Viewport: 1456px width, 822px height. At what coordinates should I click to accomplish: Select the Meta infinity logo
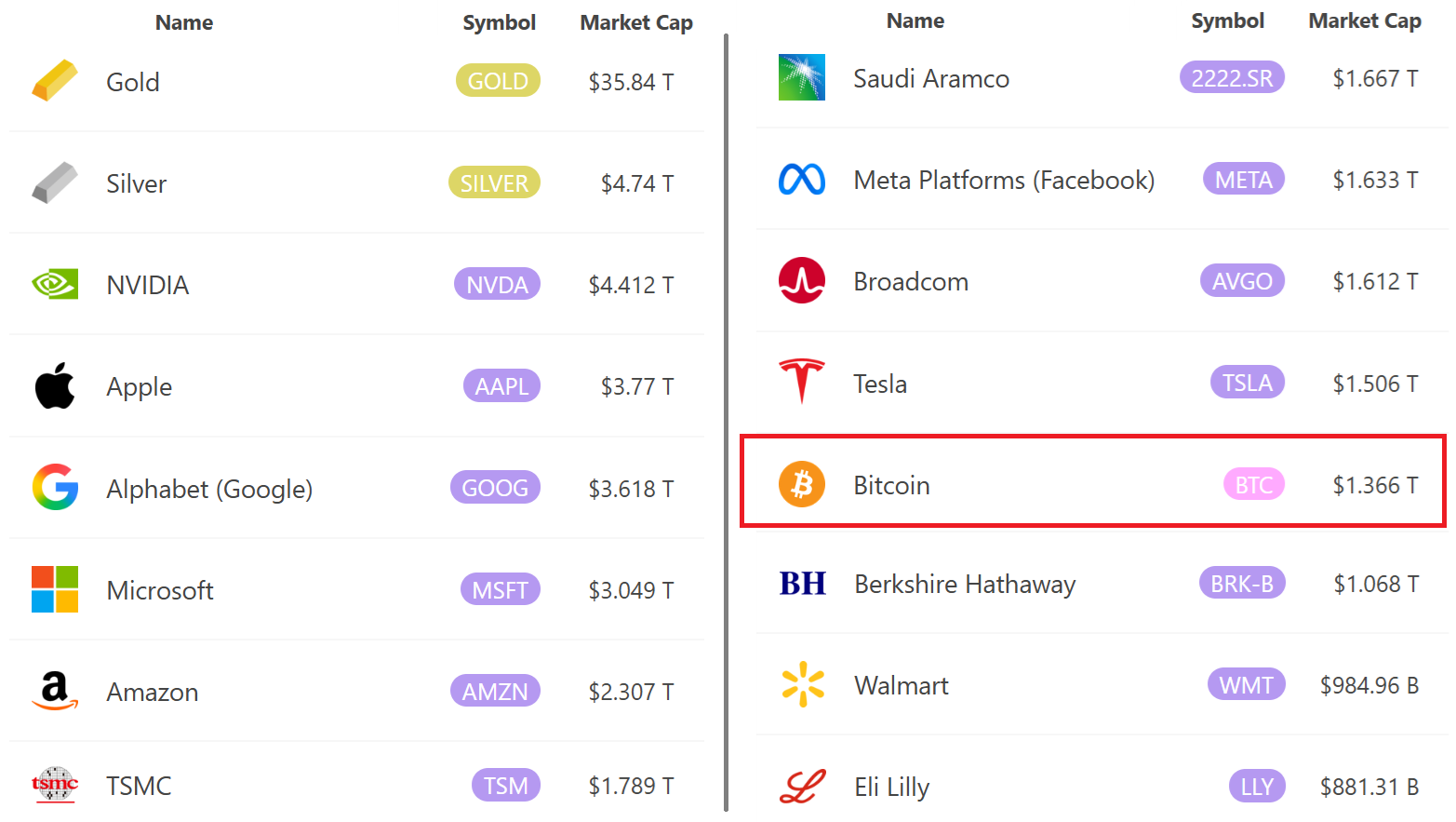click(802, 179)
